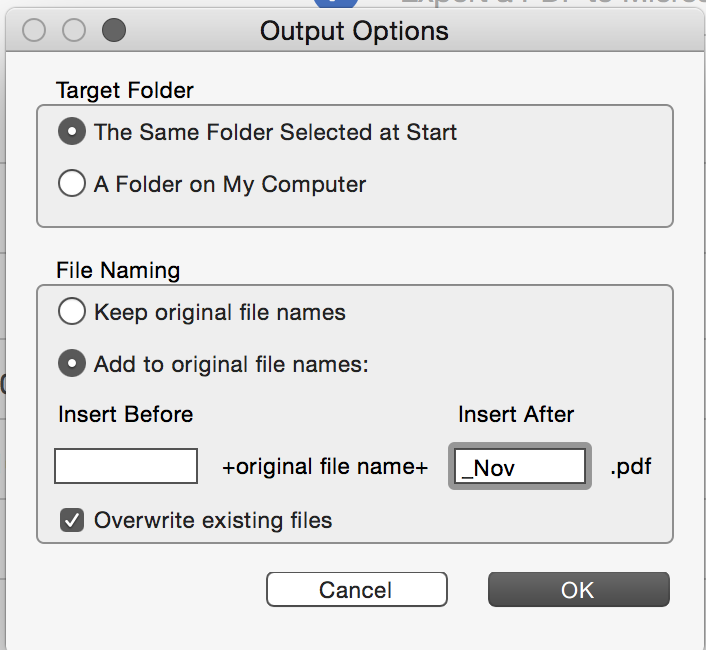Click the Insert Before text field

point(126,466)
